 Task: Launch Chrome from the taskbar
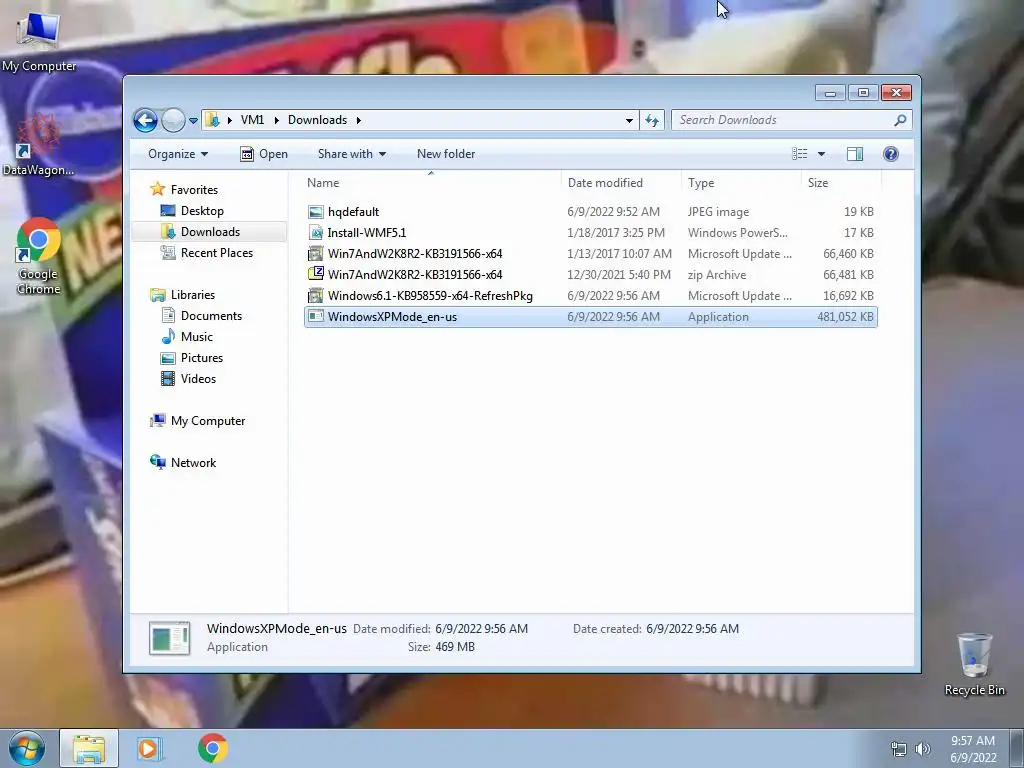click(213, 748)
